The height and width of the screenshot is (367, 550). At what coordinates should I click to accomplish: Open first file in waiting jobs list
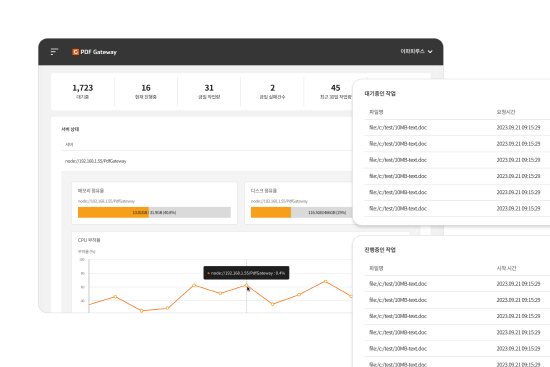[398, 128]
